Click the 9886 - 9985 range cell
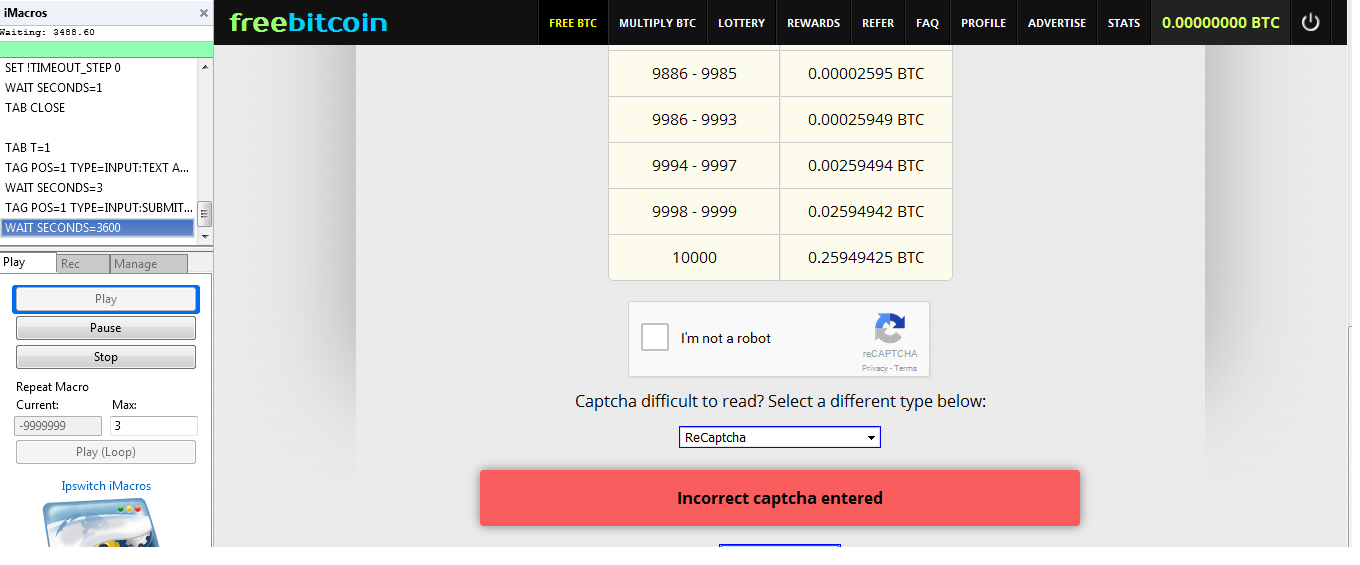The image size is (1360, 565). 694,73
